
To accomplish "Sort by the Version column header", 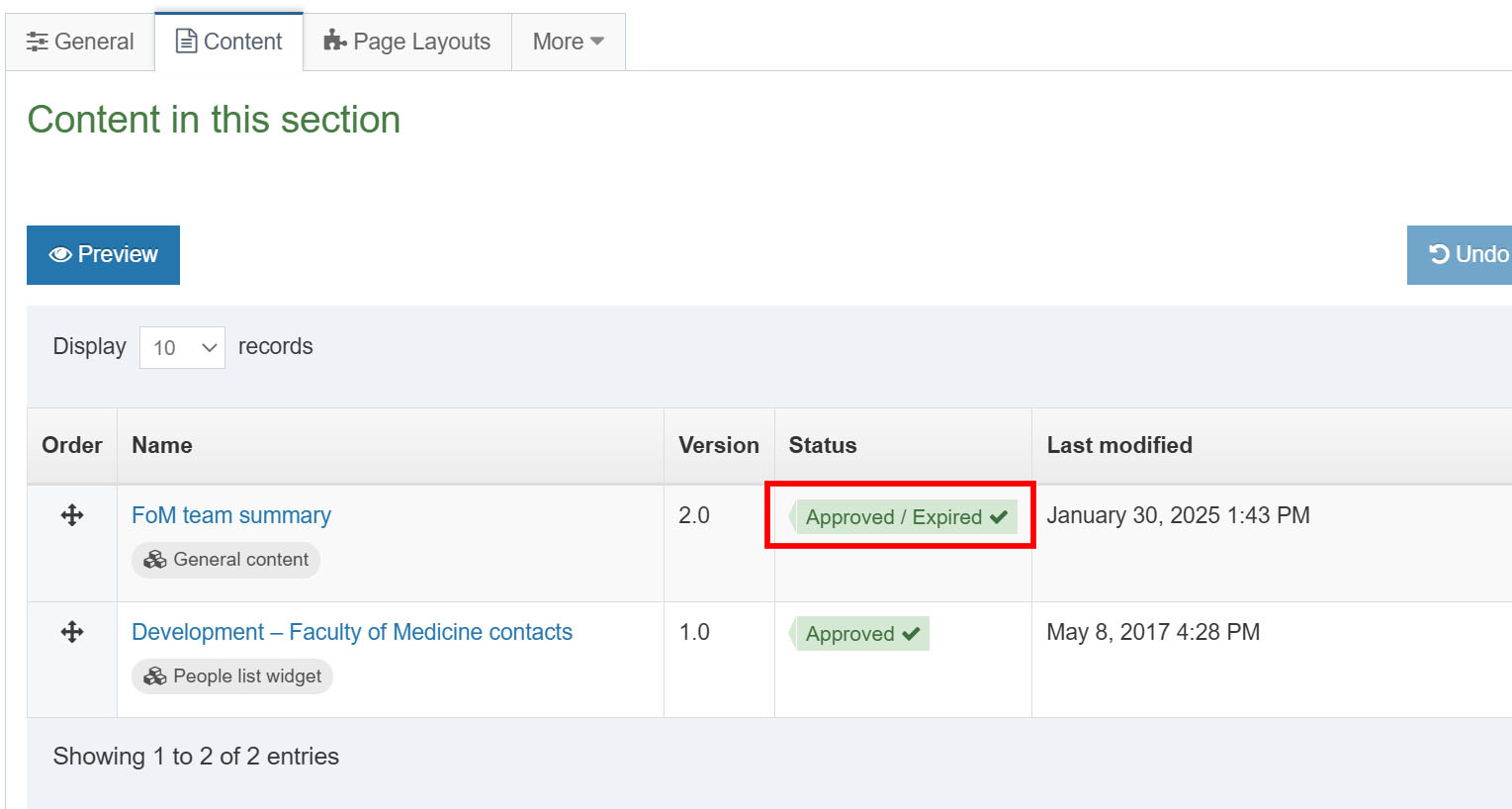I will click(719, 445).
